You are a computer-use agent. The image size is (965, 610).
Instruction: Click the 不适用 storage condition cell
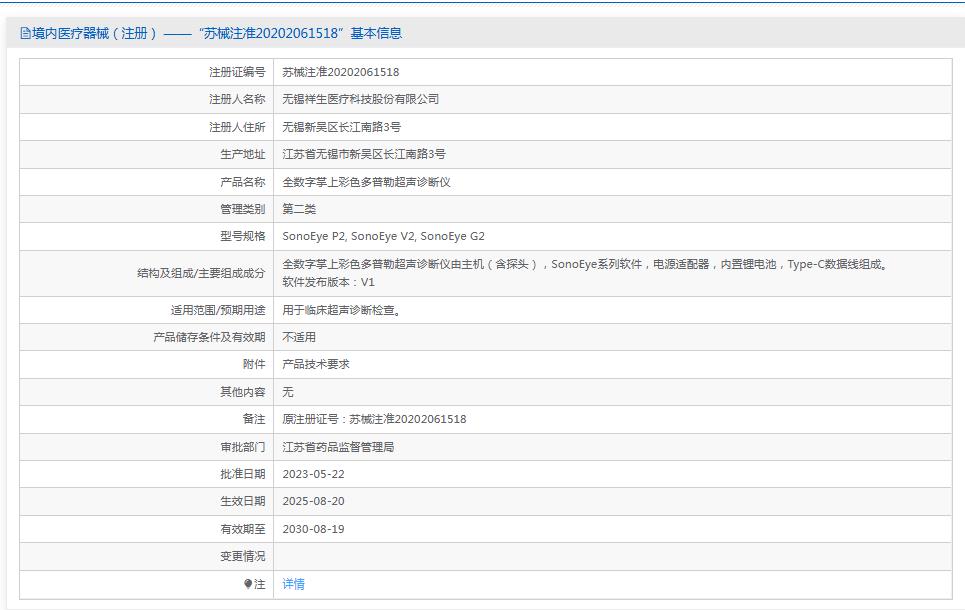301,337
